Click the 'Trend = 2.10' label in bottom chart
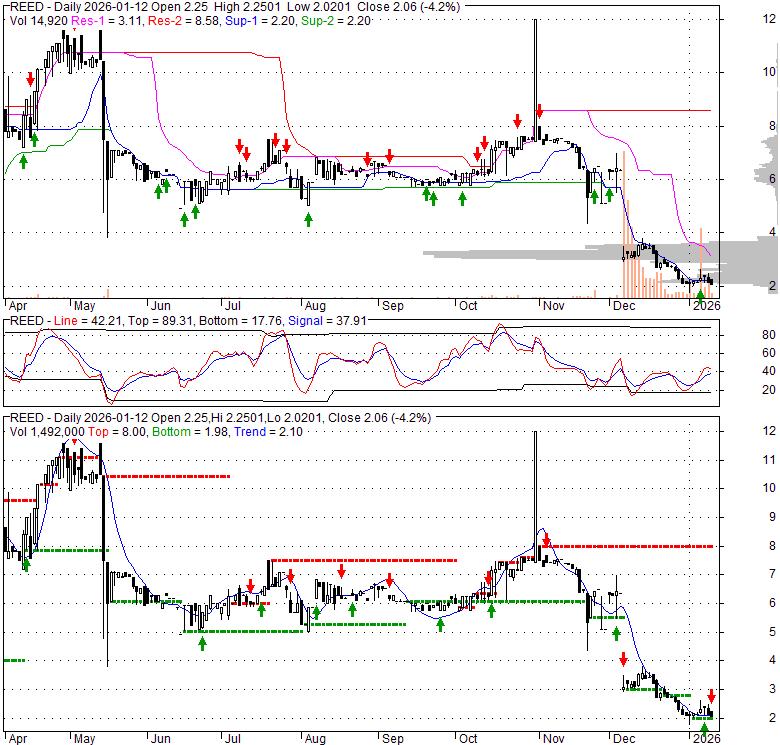 tap(268, 432)
